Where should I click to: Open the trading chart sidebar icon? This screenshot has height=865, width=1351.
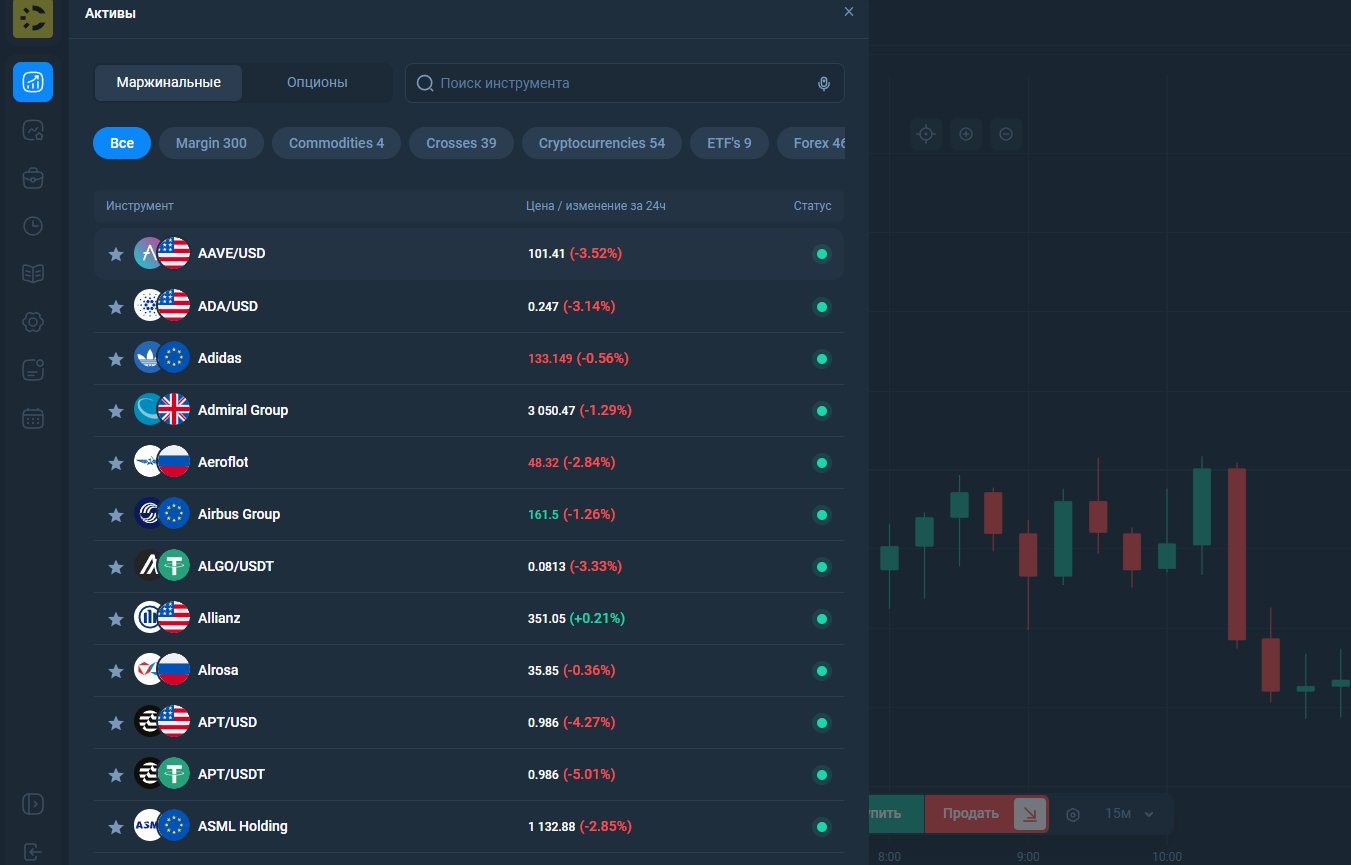coord(33,82)
